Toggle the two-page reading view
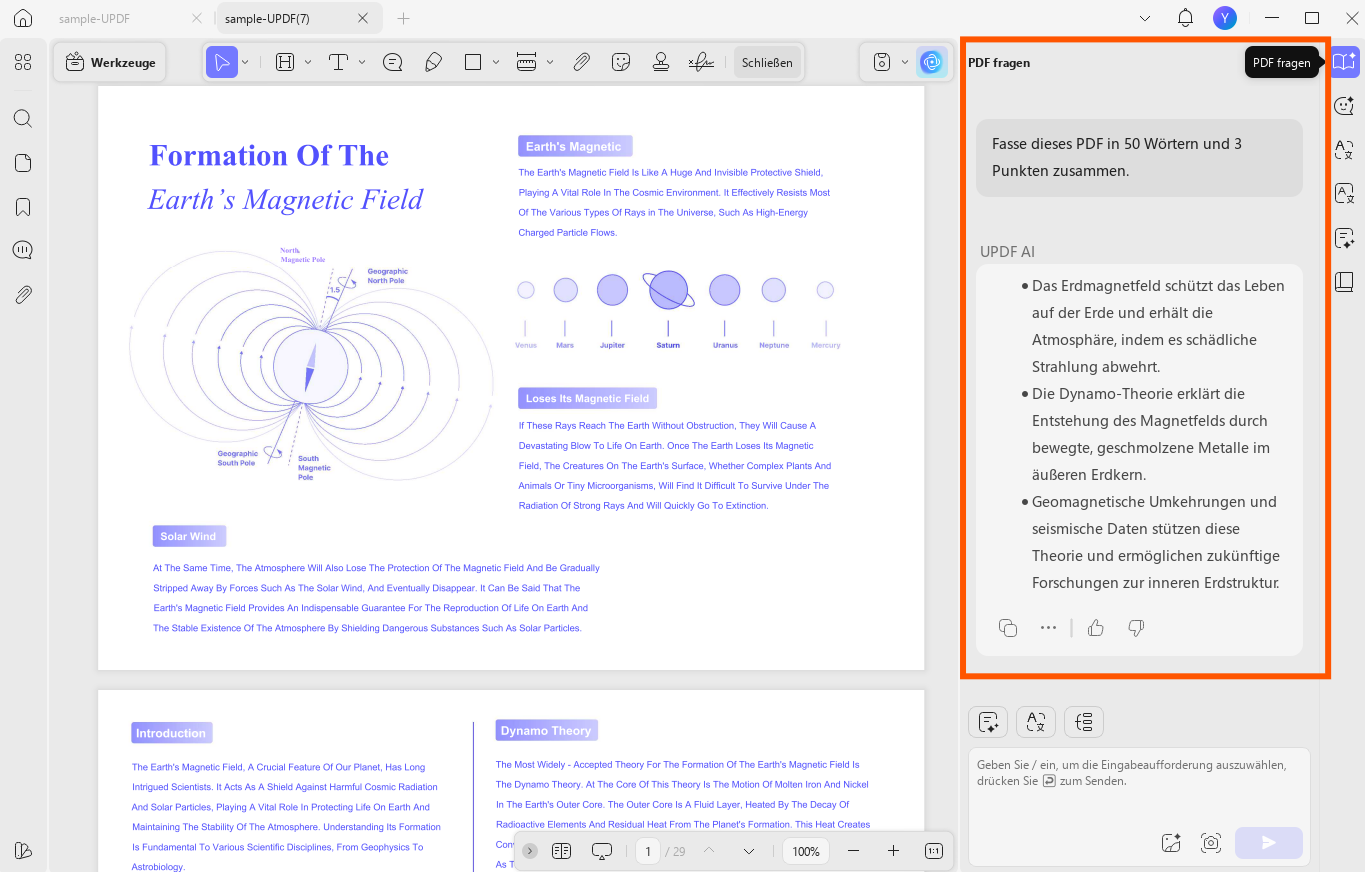The height and width of the screenshot is (872, 1365). (561, 851)
